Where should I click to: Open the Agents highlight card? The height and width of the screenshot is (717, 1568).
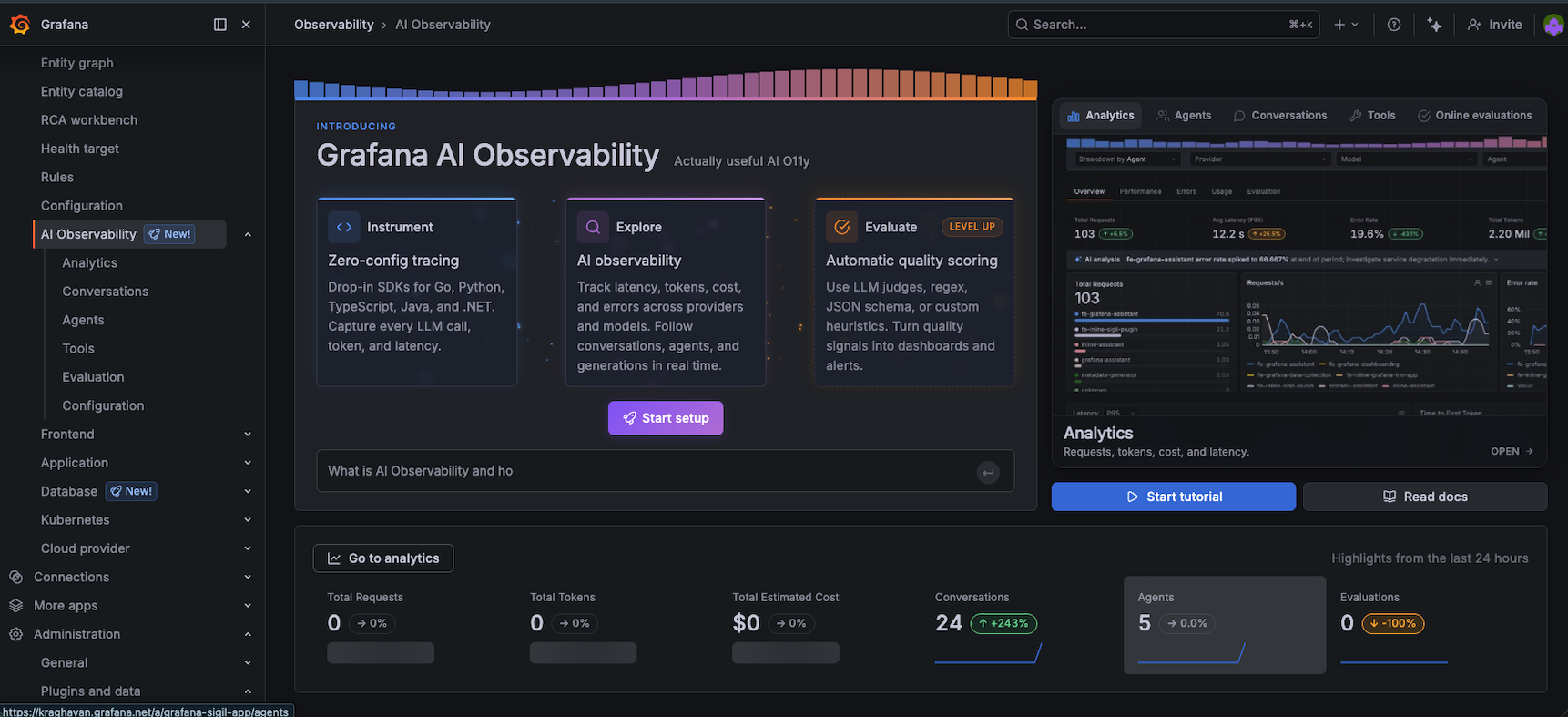click(1225, 625)
